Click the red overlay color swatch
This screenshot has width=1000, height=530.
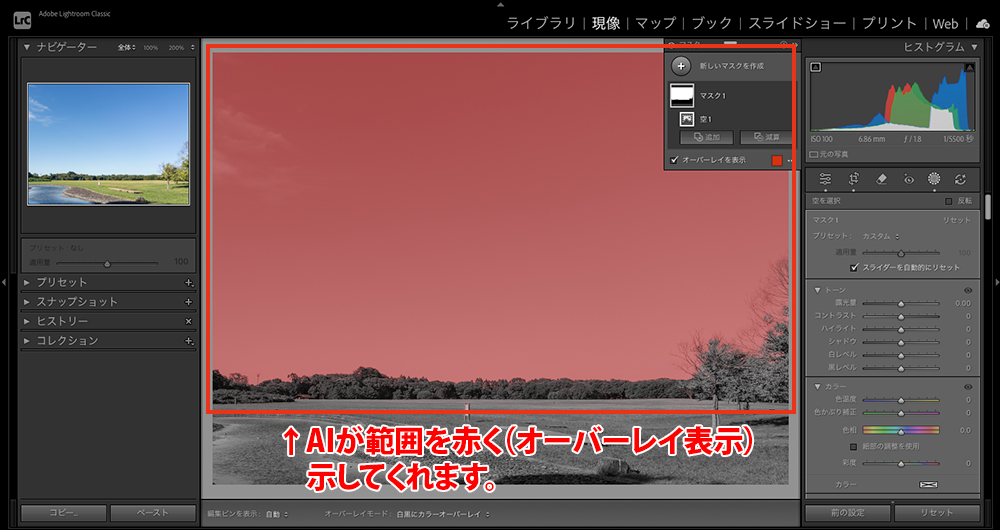777,161
